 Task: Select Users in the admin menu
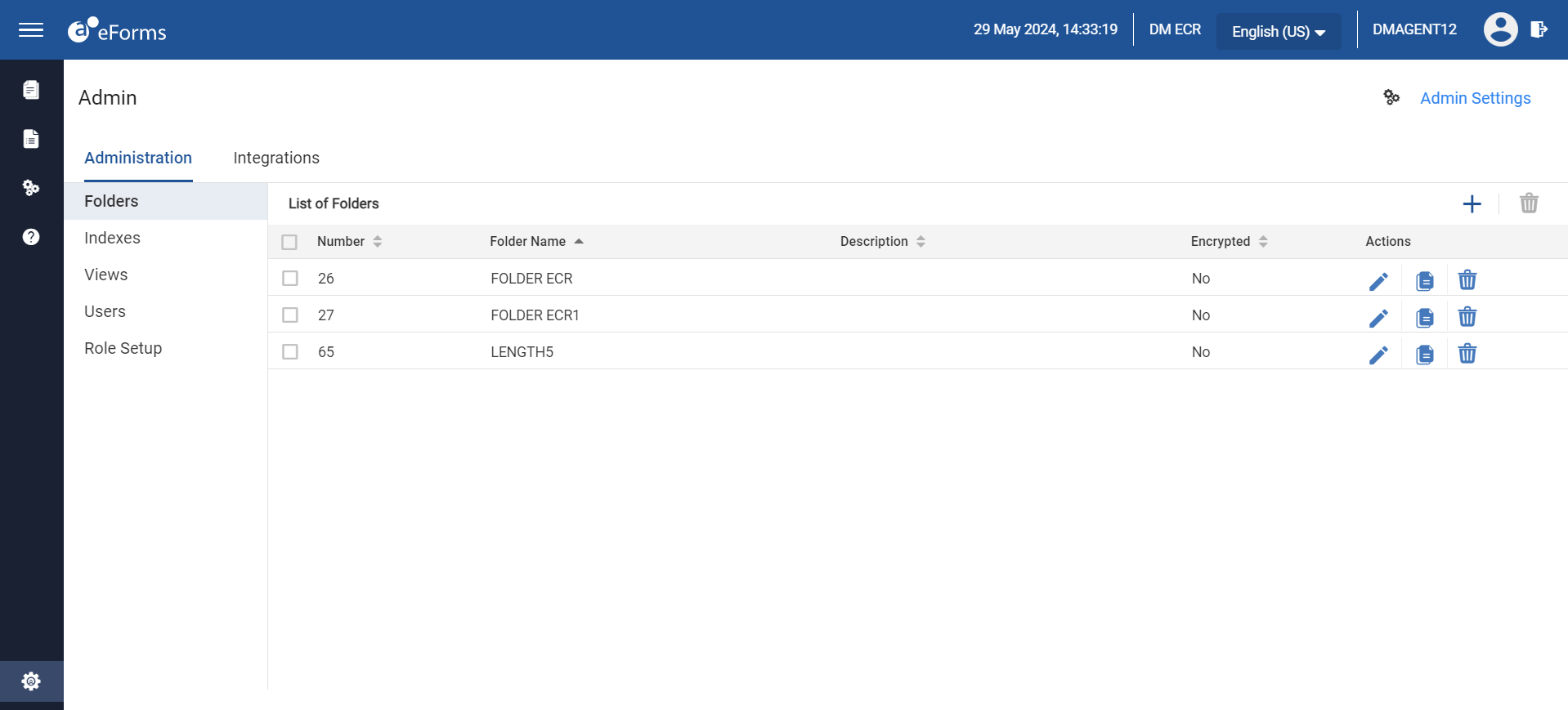tap(166, 311)
